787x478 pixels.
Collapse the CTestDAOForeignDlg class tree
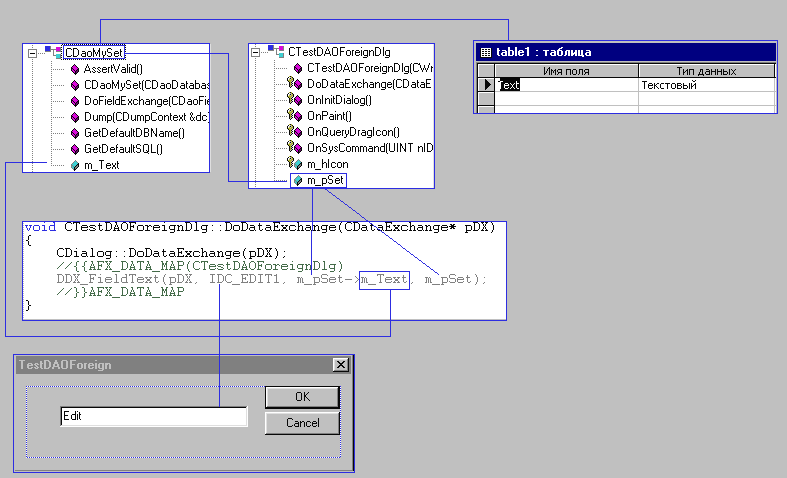point(255,52)
